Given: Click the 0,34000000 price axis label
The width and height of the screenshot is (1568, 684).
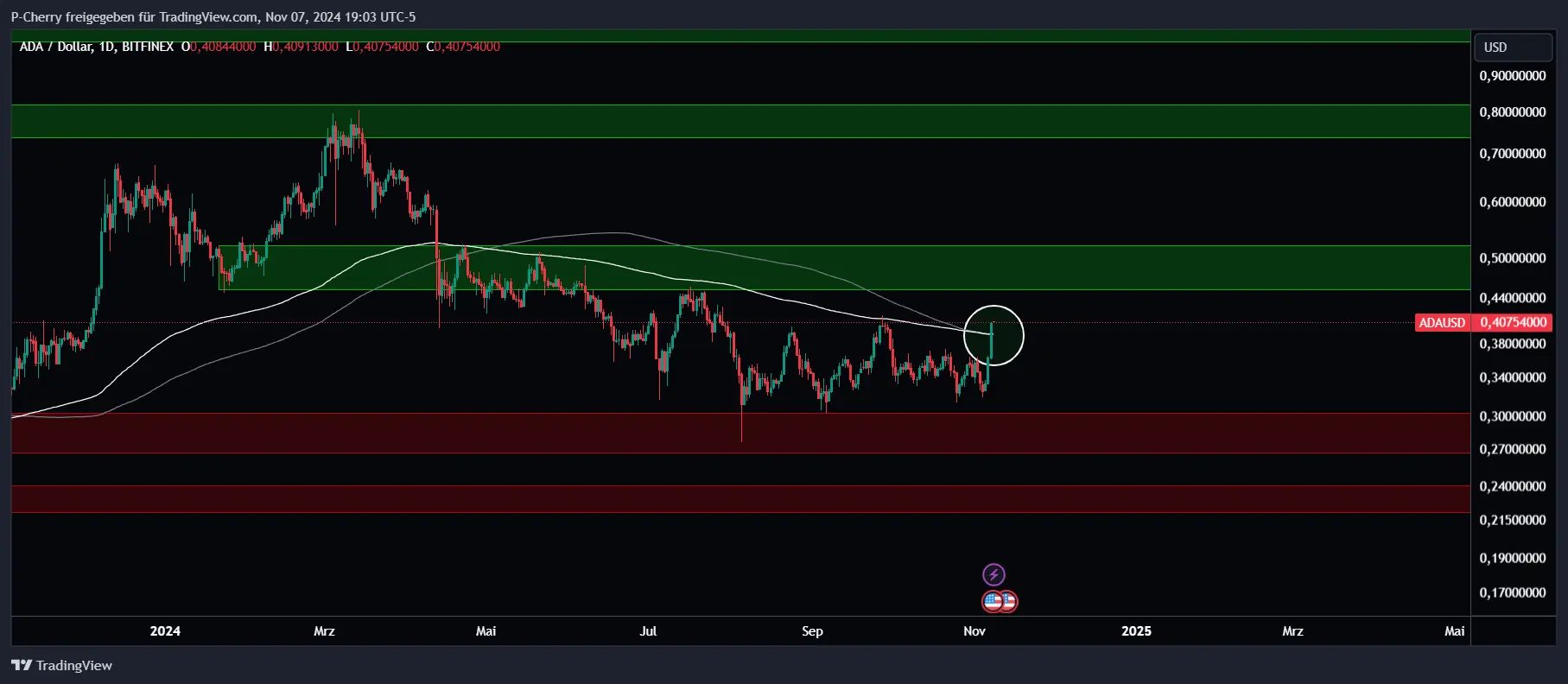Looking at the screenshot, I should (x=1513, y=377).
